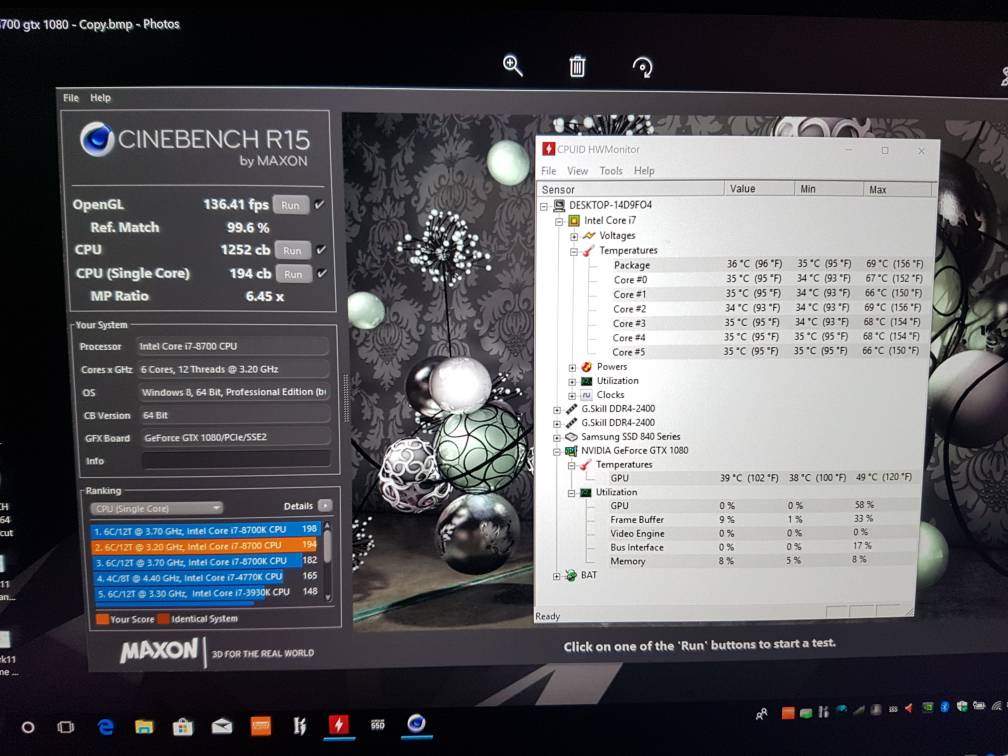This screenshot has width=1008, height=756.
Task: Select the Frame Buffer utilization row
Action: point(752,519)
